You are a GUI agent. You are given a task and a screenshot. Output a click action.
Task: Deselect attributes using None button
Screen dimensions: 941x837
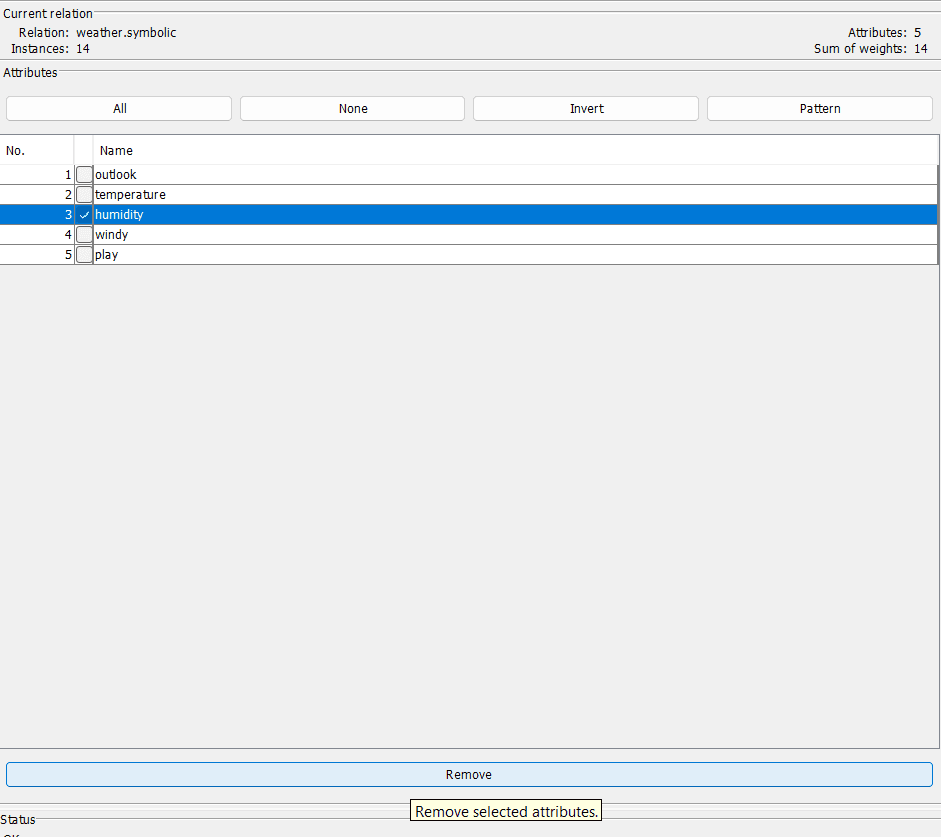(352, 109)
